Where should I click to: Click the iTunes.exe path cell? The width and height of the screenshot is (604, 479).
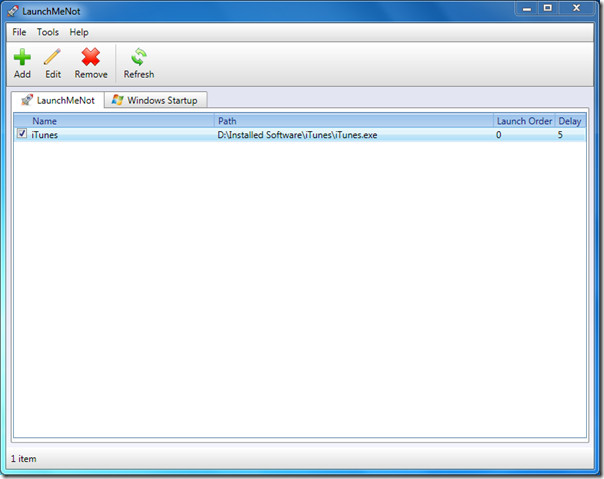tap(297, 135)
